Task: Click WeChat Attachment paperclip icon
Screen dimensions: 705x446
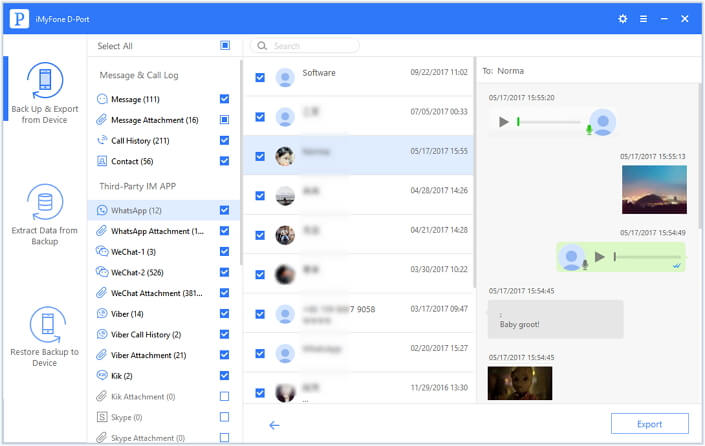Action: click(102, 293)
